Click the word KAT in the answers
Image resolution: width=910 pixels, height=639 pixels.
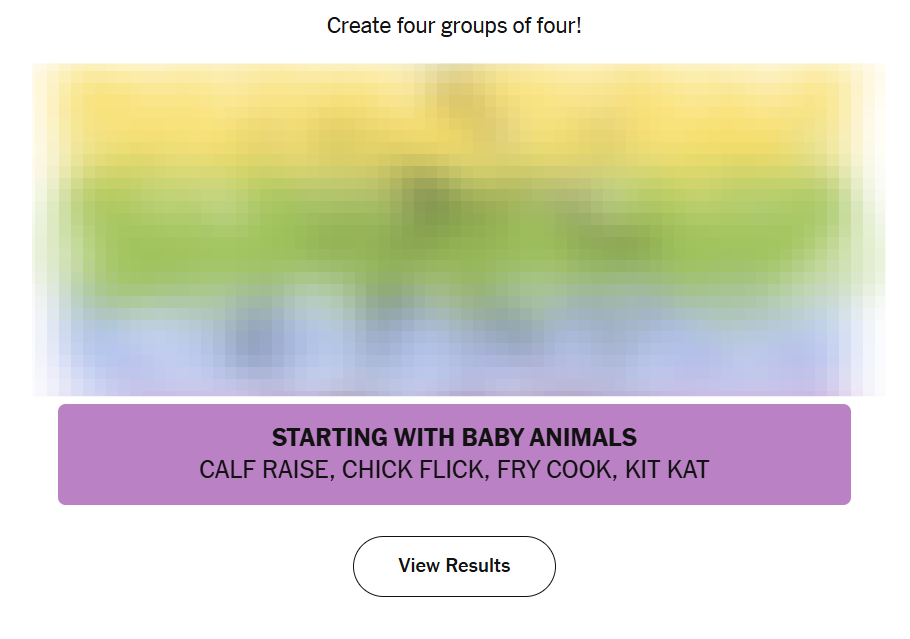pos(687,470)
